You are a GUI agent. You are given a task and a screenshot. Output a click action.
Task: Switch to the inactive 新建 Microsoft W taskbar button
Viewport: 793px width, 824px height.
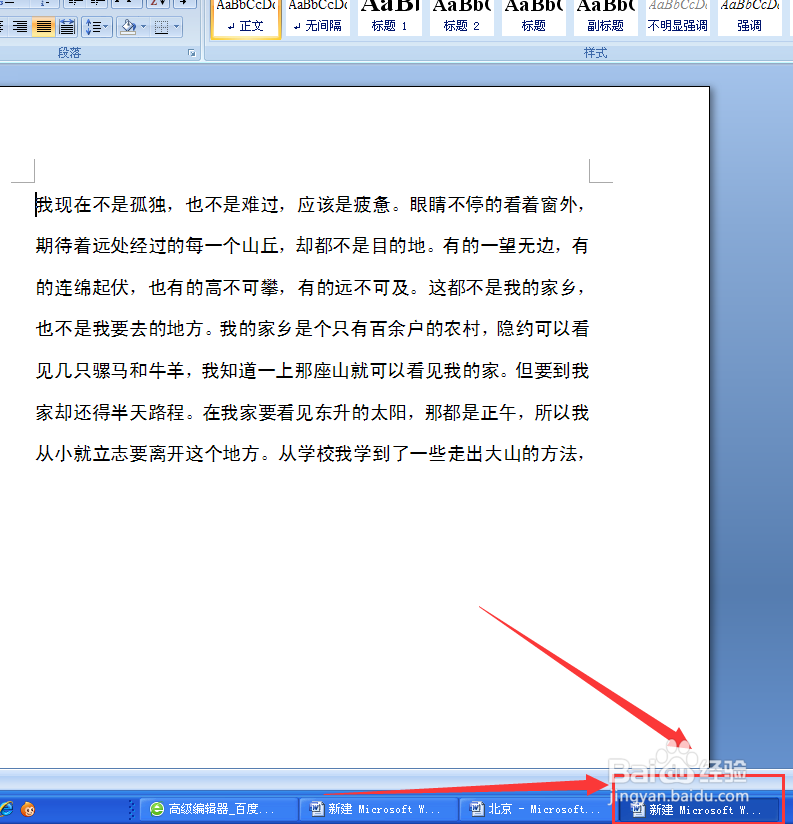(379, 809)
